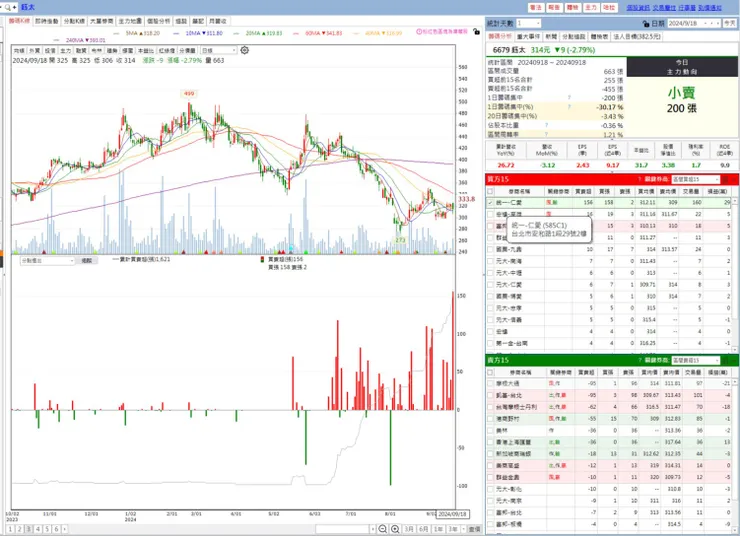Click the next-page arrow after page 6
The width and height of the screenshot is (740, 536).
(x=65, y=529)
